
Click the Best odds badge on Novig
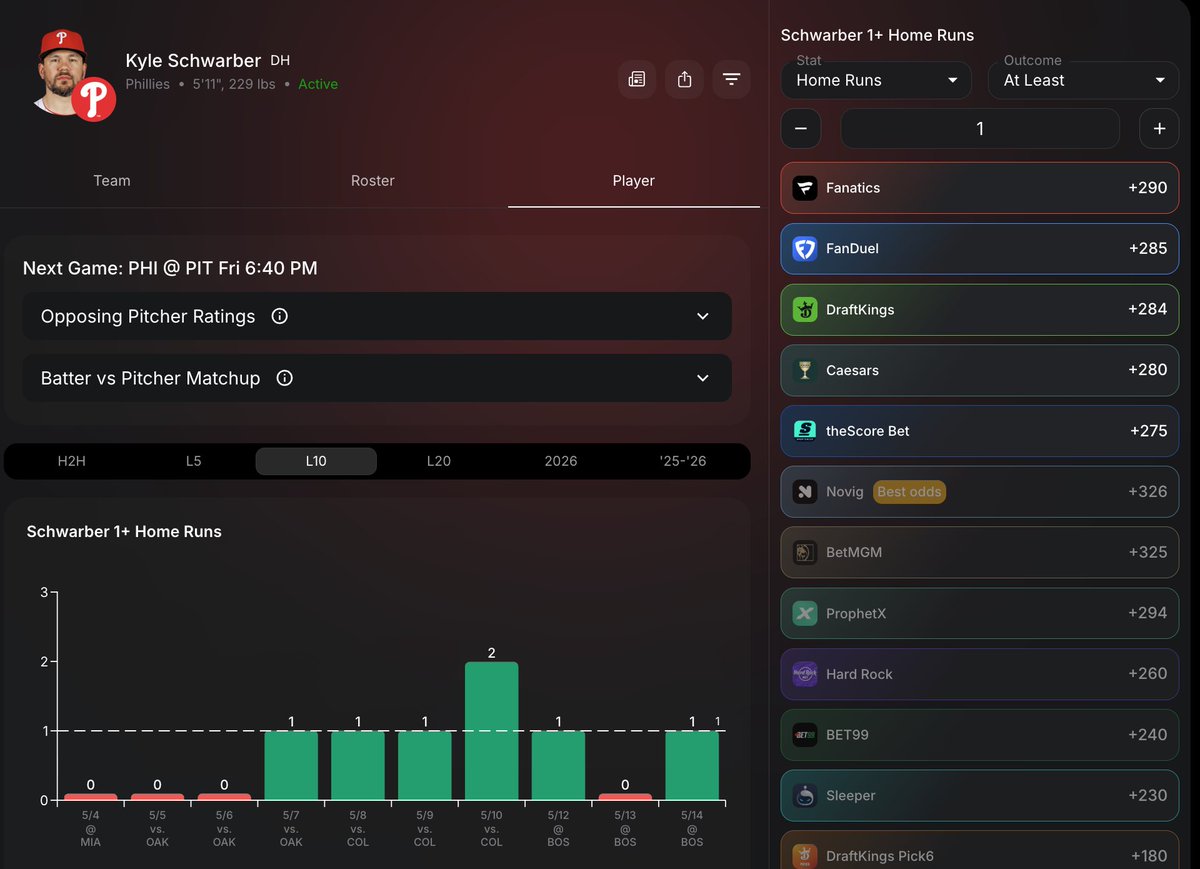coord(909,492)
